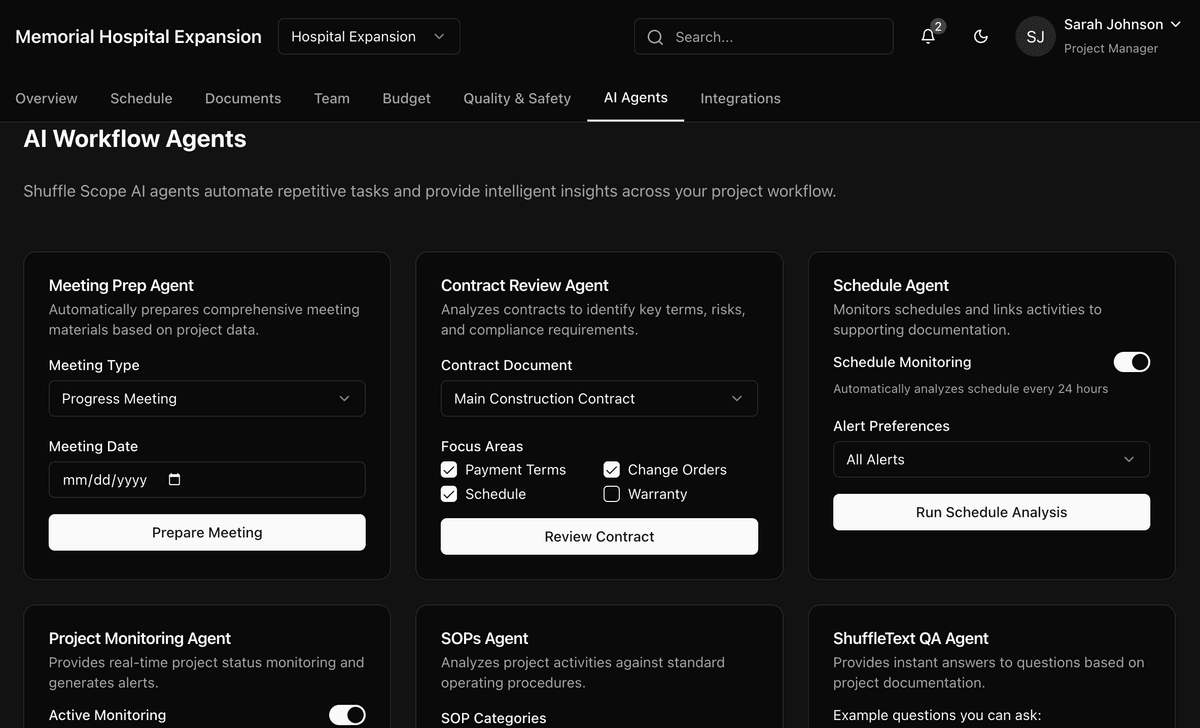Image resolution: width=1200 pixels, height=728 pixels.
Task: Open the Integrations tab
Action: click(x=740, y=98)
